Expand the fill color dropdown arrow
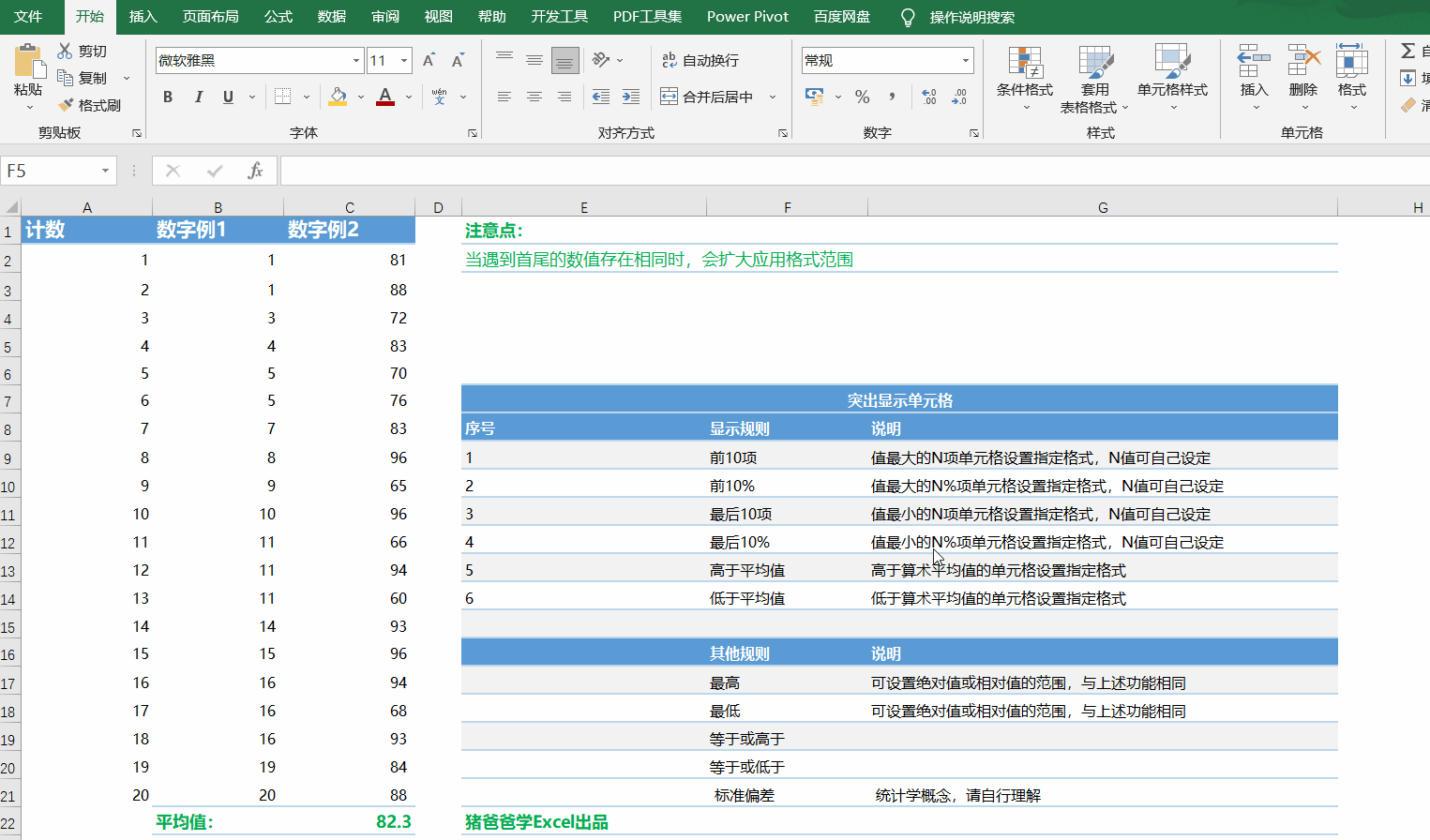The width and height of the screenshot is (1430, 840). click(361, 97)
